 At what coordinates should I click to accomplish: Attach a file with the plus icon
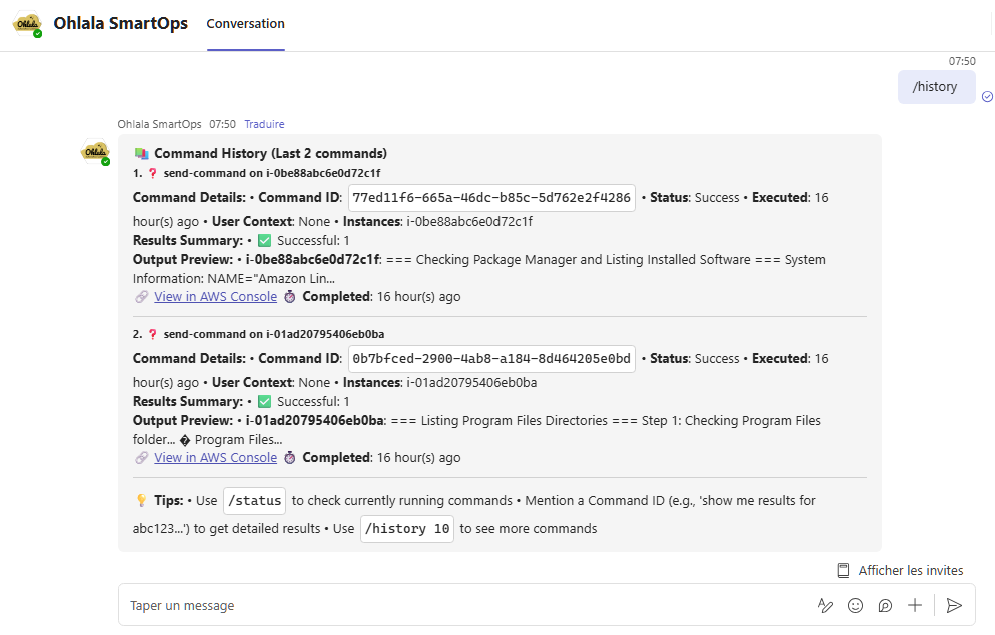pos(914,605)
